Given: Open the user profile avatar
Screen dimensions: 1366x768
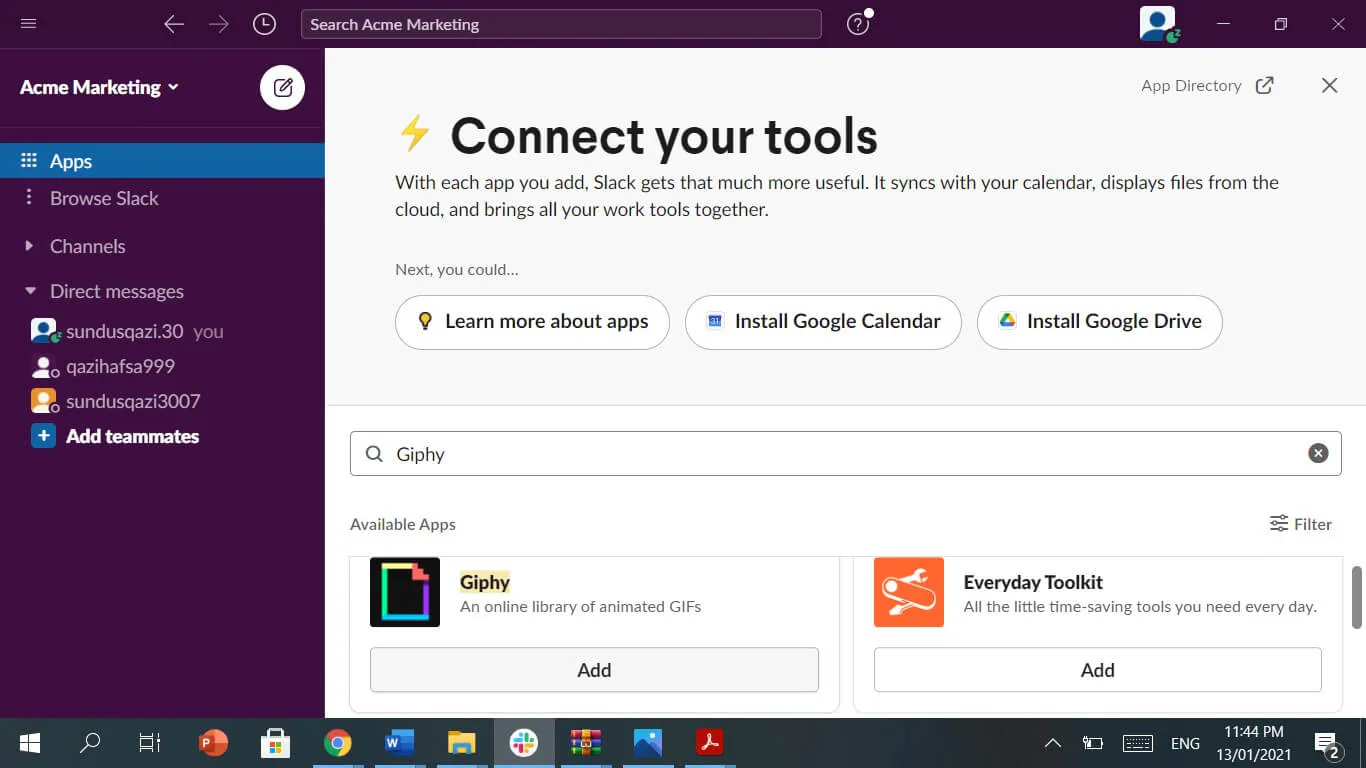Looking at the screenshot, I should click(1158, 24).
